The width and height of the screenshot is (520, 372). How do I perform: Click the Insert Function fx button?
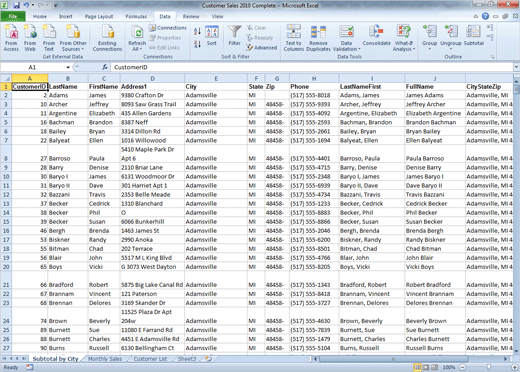click(105, 67)
